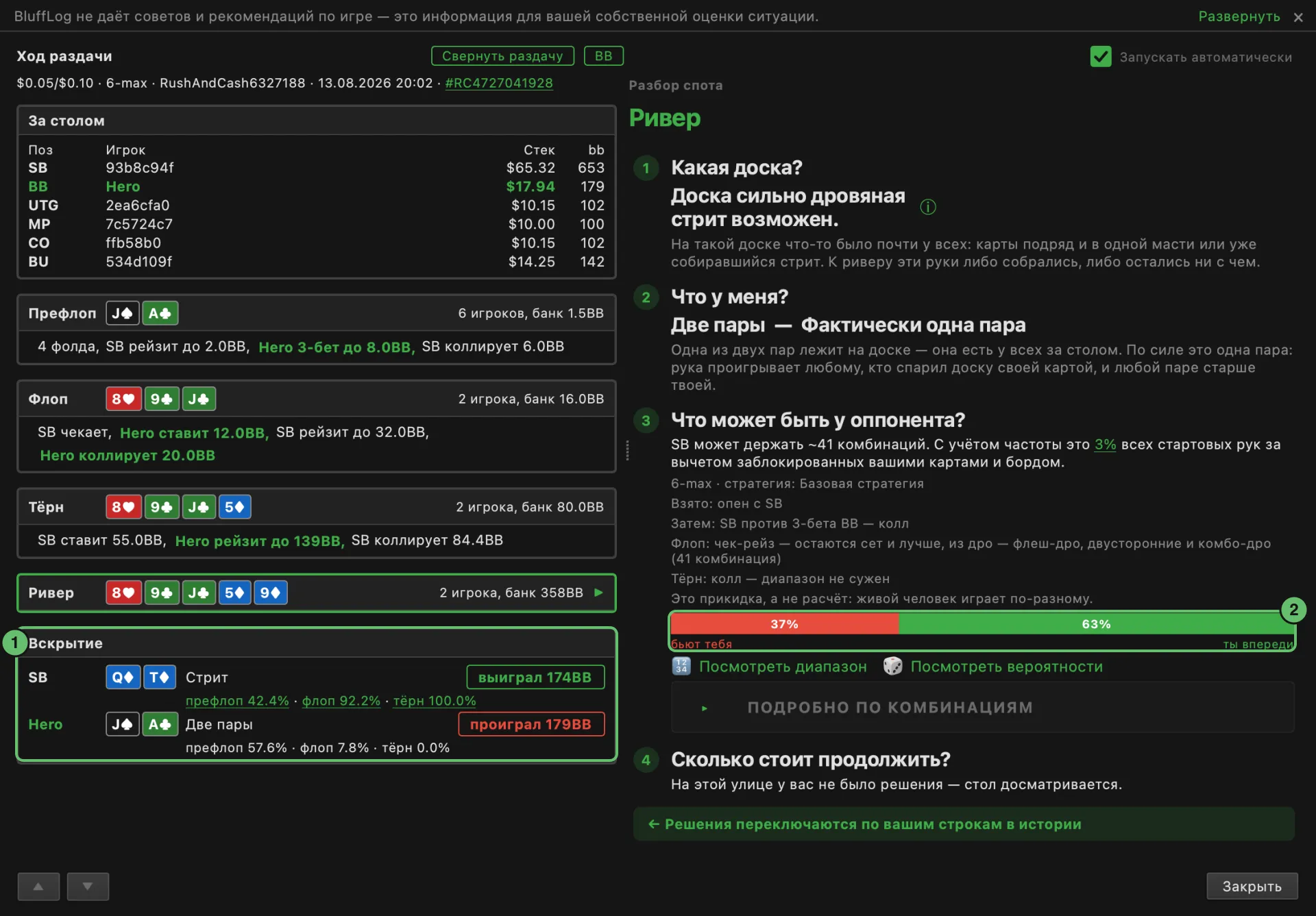1316x916 pixels.
Task: Collapse the hand with 'Свернуть раздачу'
Action: 502,55
